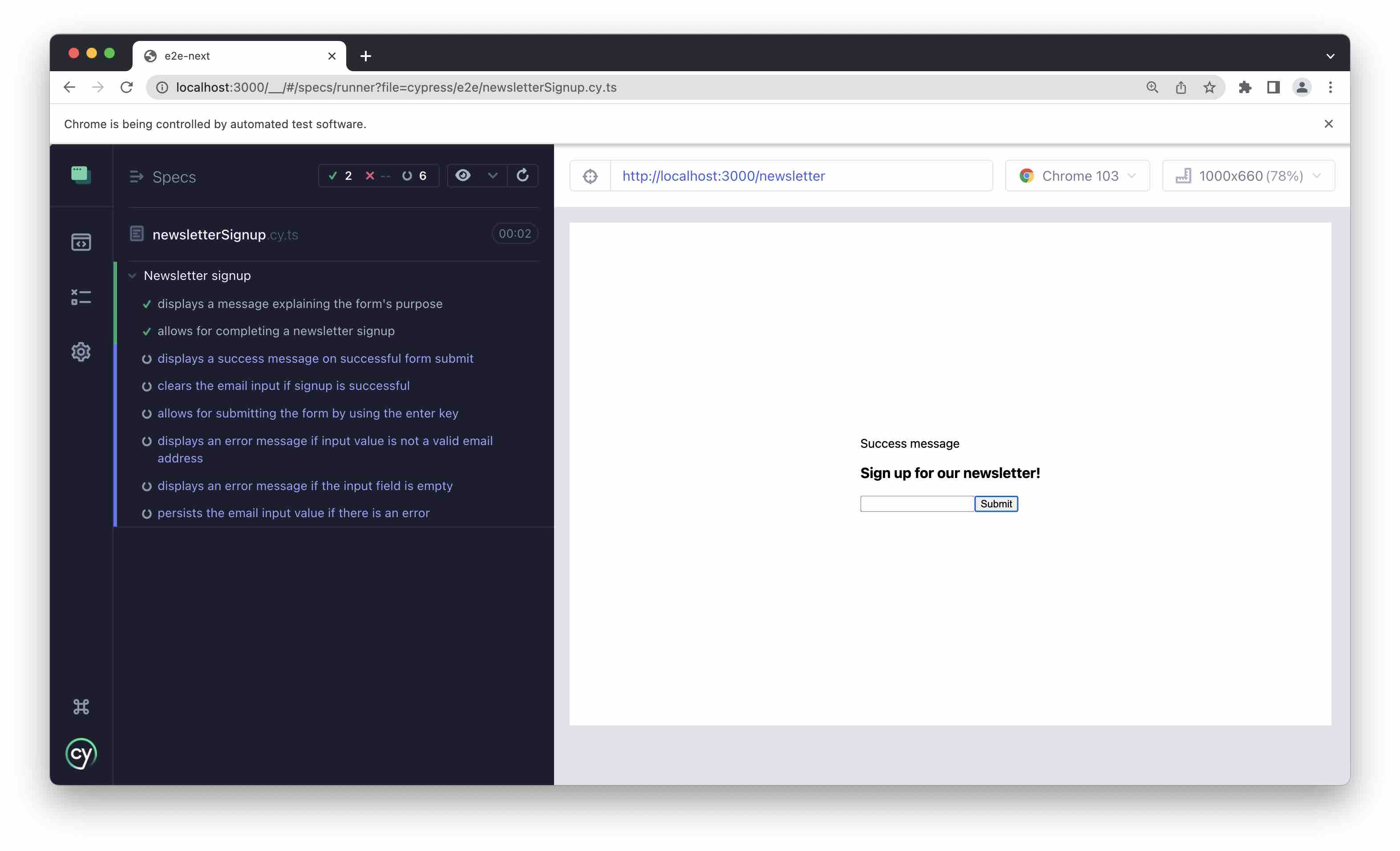1400x851 pixels.
Task: Open the tab search chevron in title bar
Action: pos(1330,56)
